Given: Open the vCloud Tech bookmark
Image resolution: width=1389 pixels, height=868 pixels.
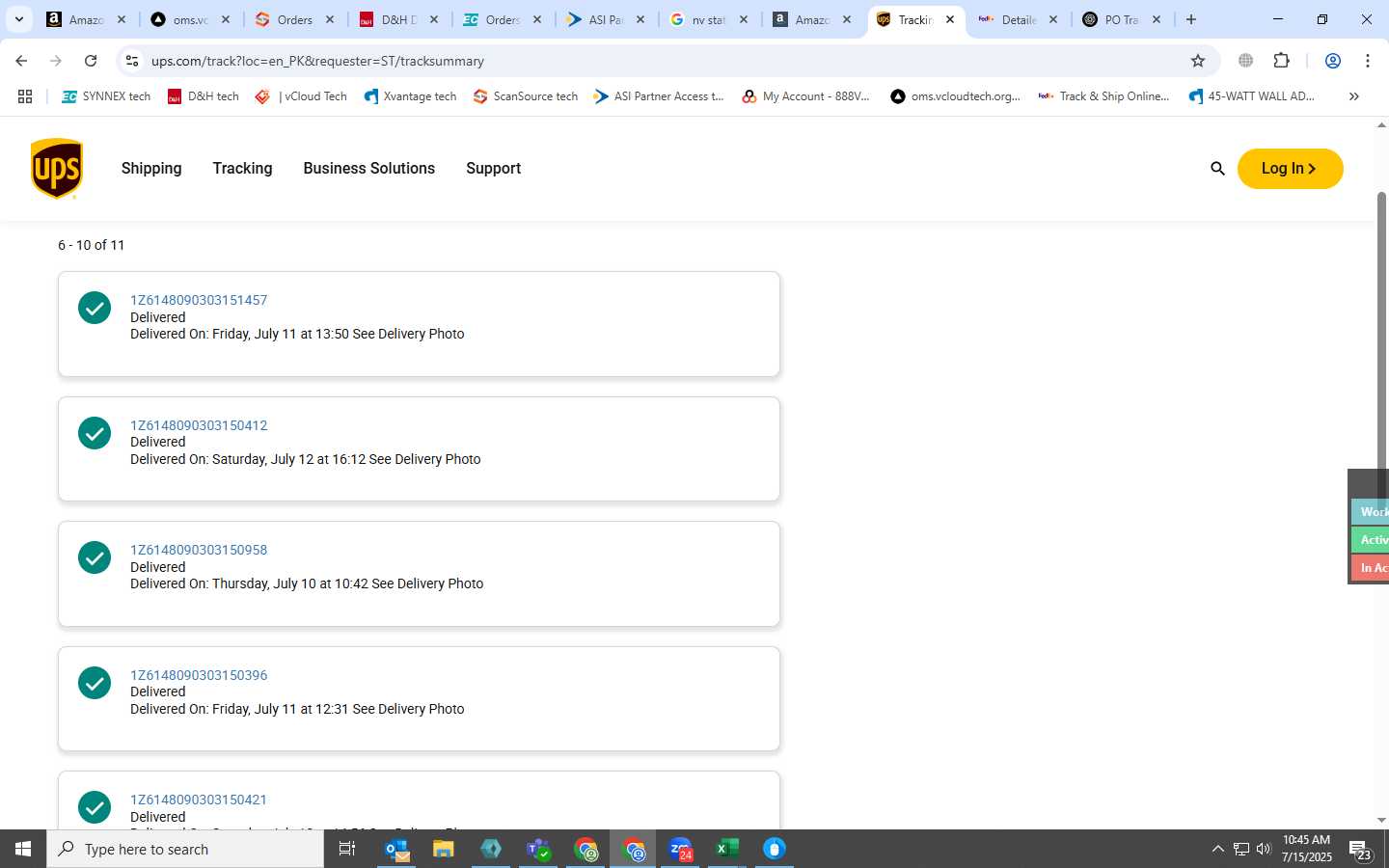Looking at the screenshot, I should tap(301, 96).
